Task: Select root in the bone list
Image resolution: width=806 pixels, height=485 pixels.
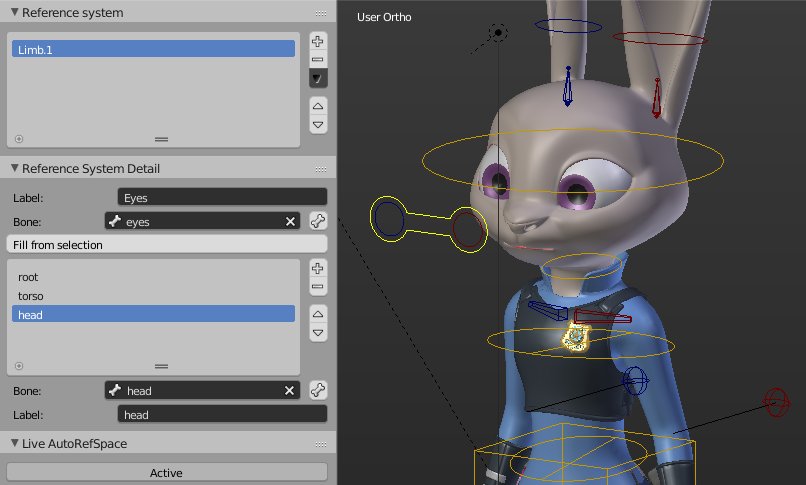Action: (x=153, y=277)
